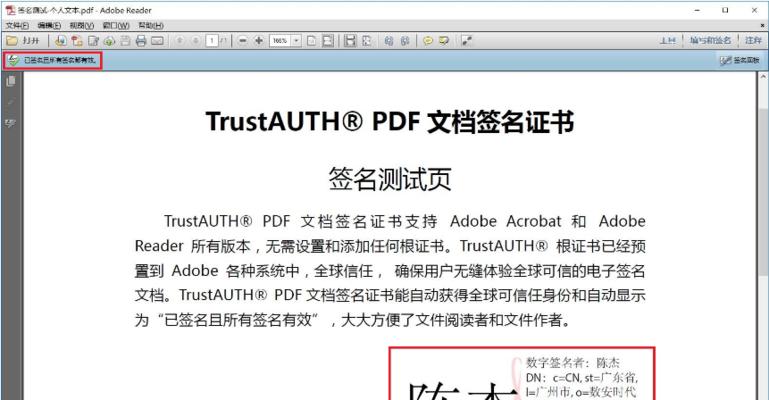769x400 pixels.
Task: Go to next page arrow
Action: pos(196,41)
